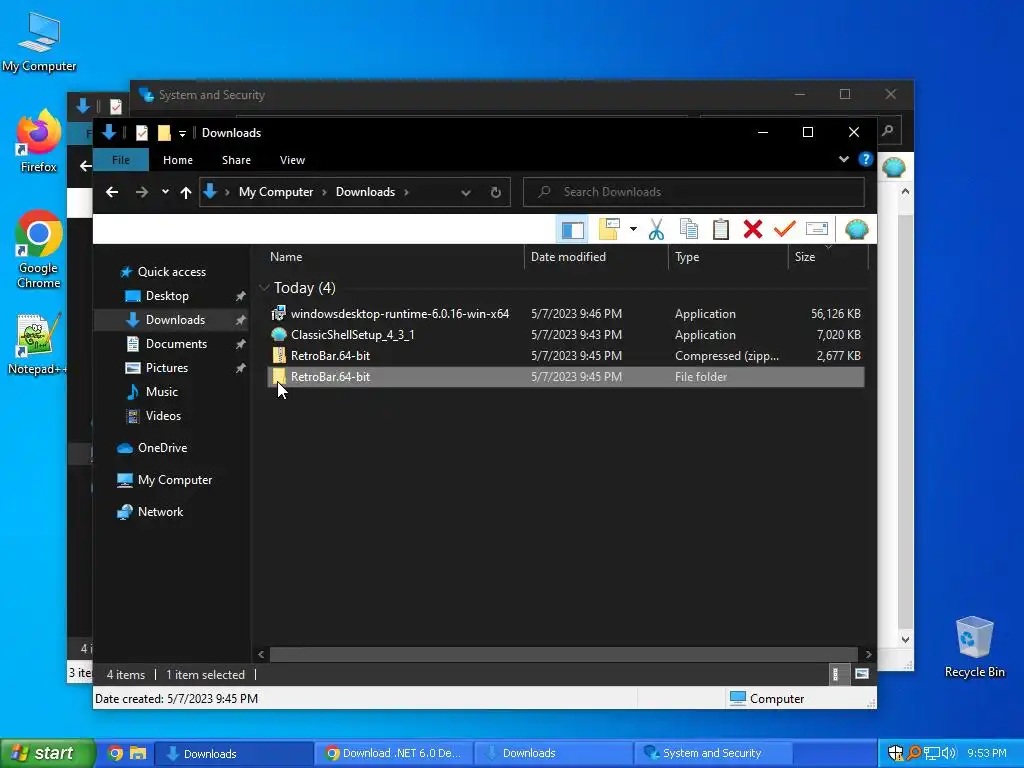The image size is (1024, 768).
Task: Select ClassicShellSetup_4_3_1 file
Action: click(x=566, y=334)
